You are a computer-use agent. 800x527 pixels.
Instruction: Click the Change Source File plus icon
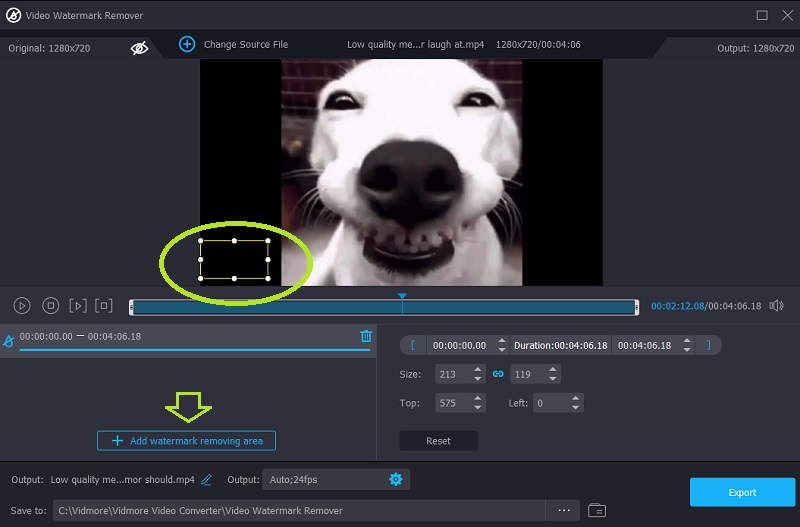click(186, 44)
